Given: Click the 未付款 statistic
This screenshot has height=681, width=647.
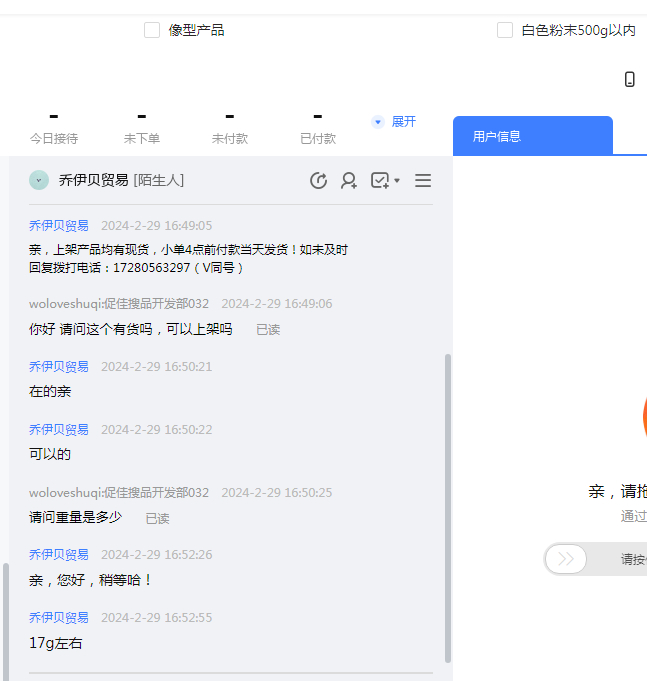Looking at the screenshot, I should click(230, 127).
